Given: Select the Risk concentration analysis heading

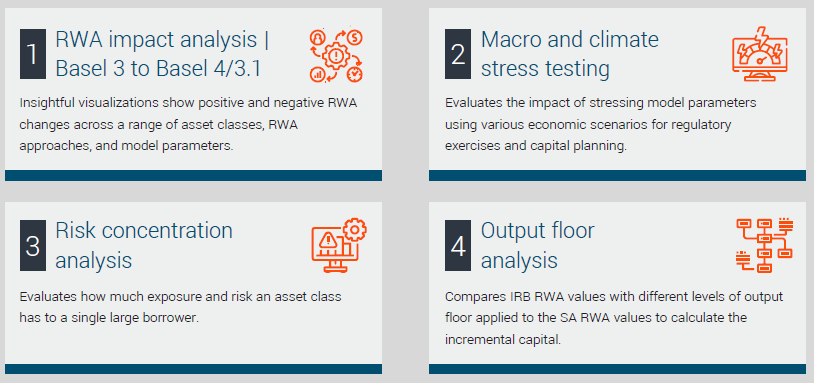Looking at the screenshot, I should 144,245.
